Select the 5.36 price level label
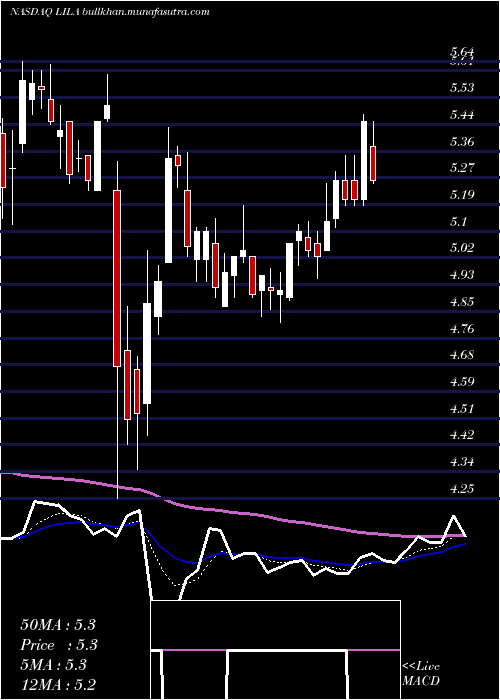This screenshot has height=700, width=500. (x=462, y=142)
